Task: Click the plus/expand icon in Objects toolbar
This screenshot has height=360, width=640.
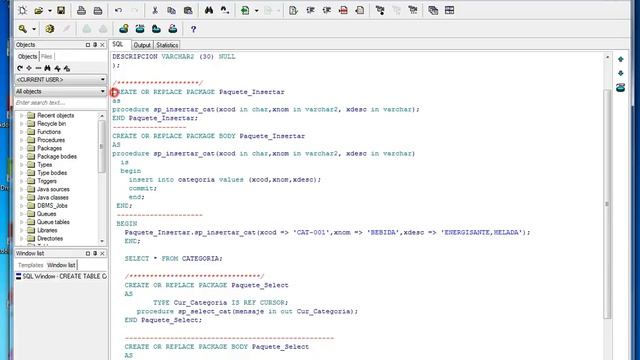Action: [29, 68]
